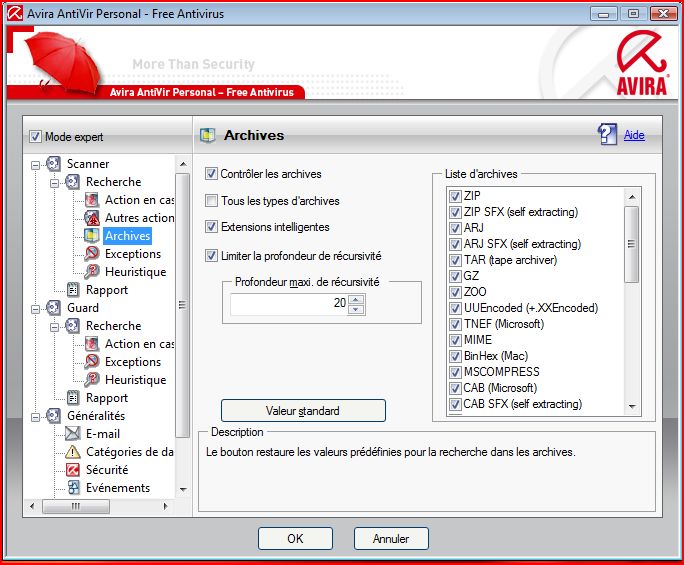
Task: Click the Action en cas icon under Scanner
Action: pyautogui.click(x=92, y=200)
